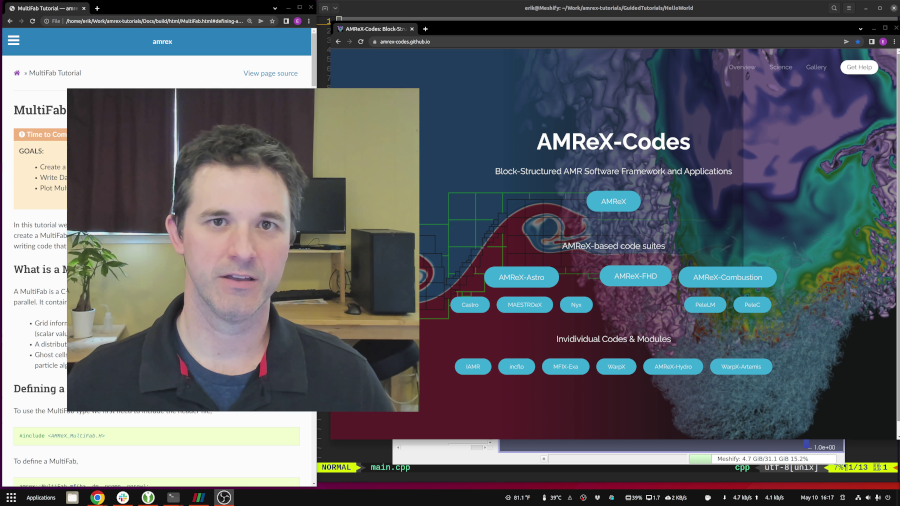This screenshot has width=900, height=506.
Task: Expand the tab search chevron in right browser window
Action: [860, 29]
